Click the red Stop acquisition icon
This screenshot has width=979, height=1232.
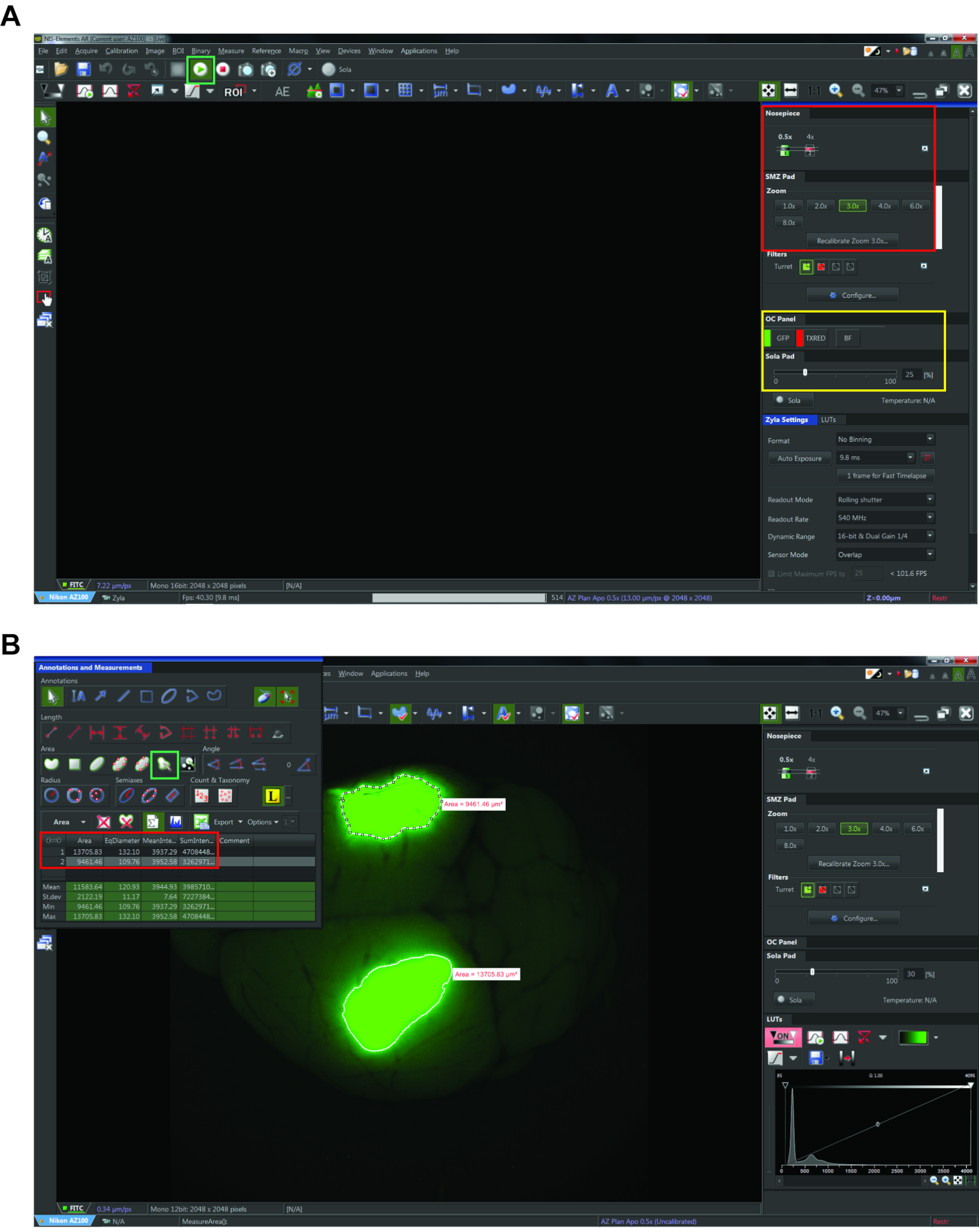point(223,69)
